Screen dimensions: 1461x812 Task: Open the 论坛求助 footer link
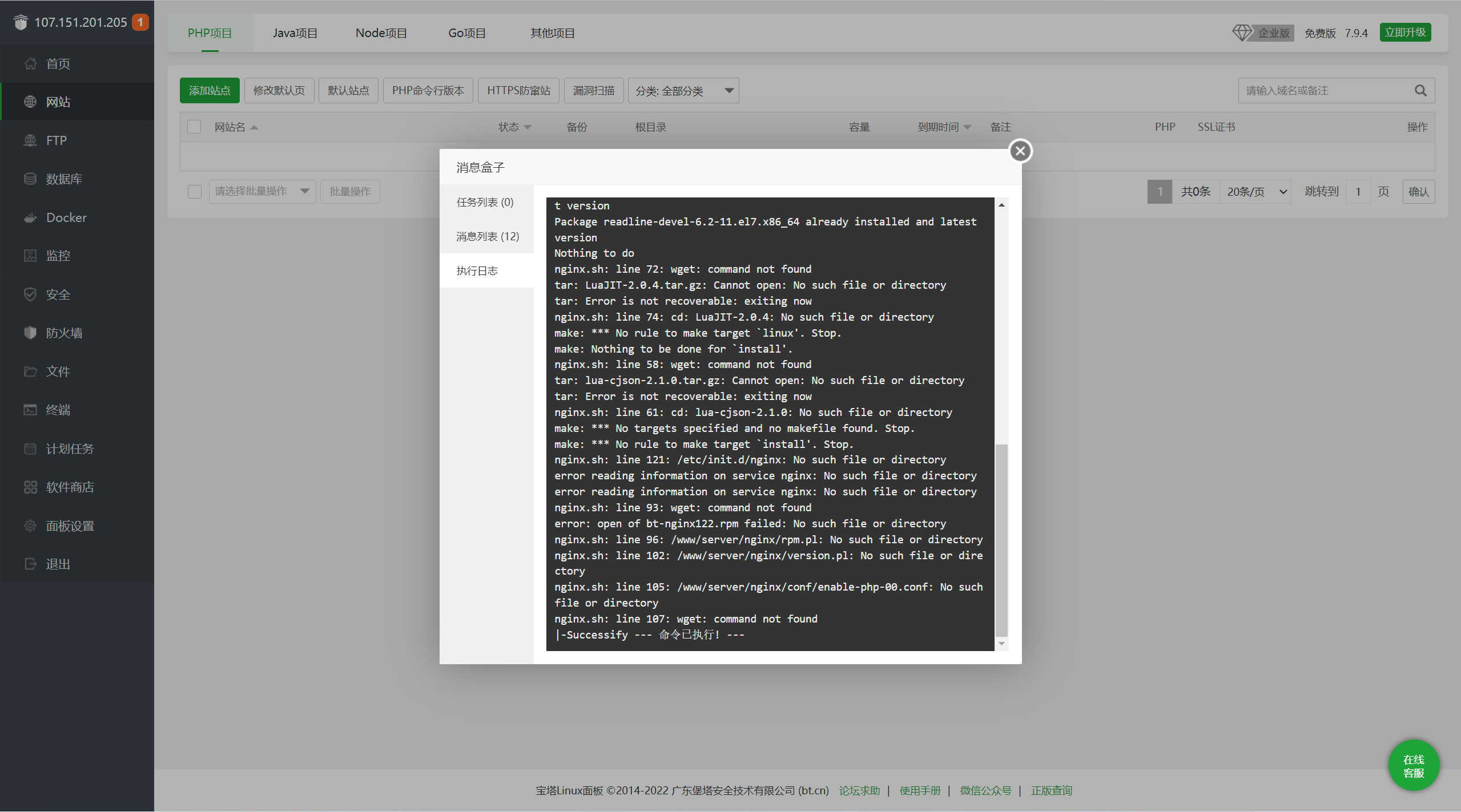pos(859,790)
